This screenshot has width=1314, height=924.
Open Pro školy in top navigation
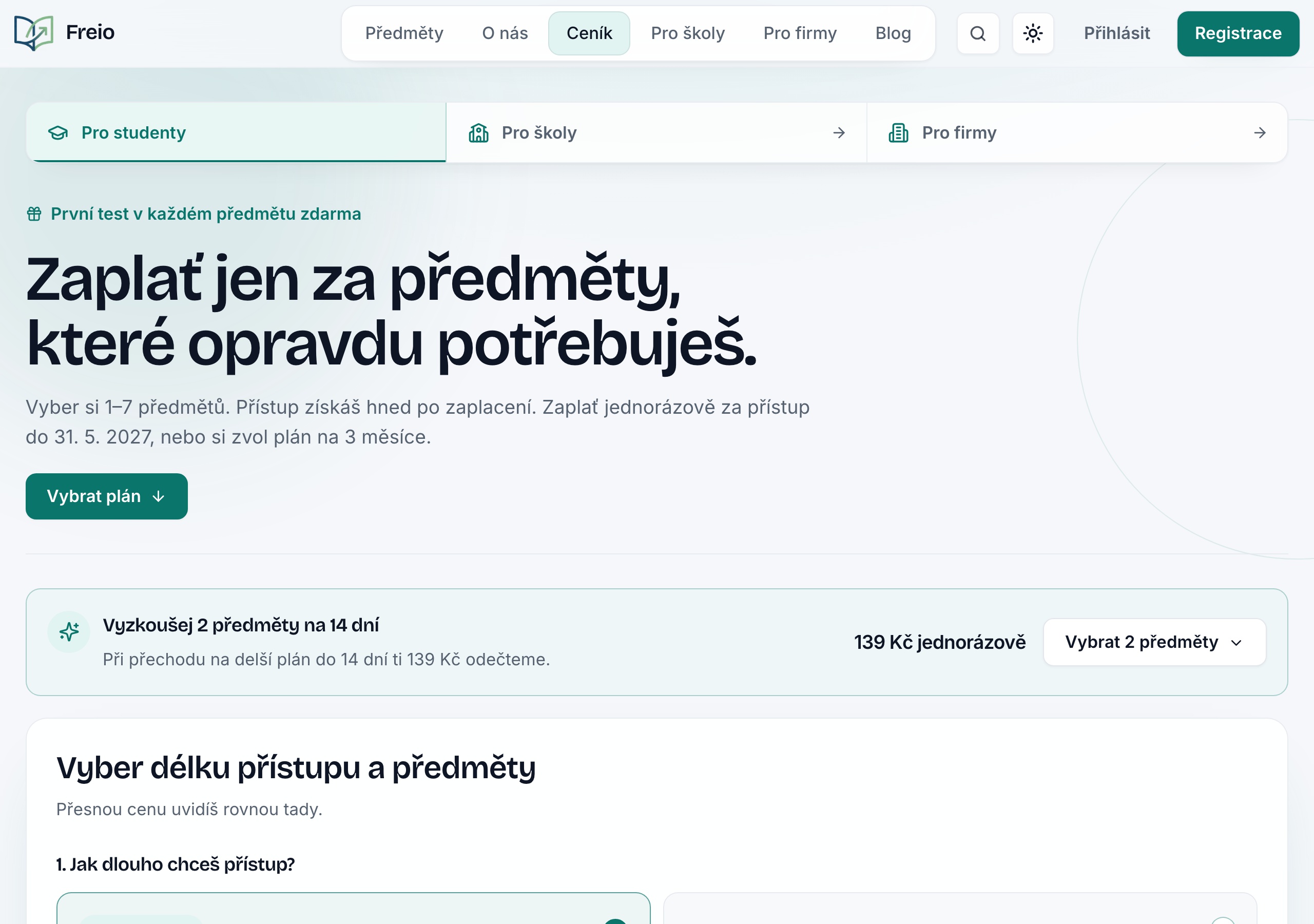[687, 33]
